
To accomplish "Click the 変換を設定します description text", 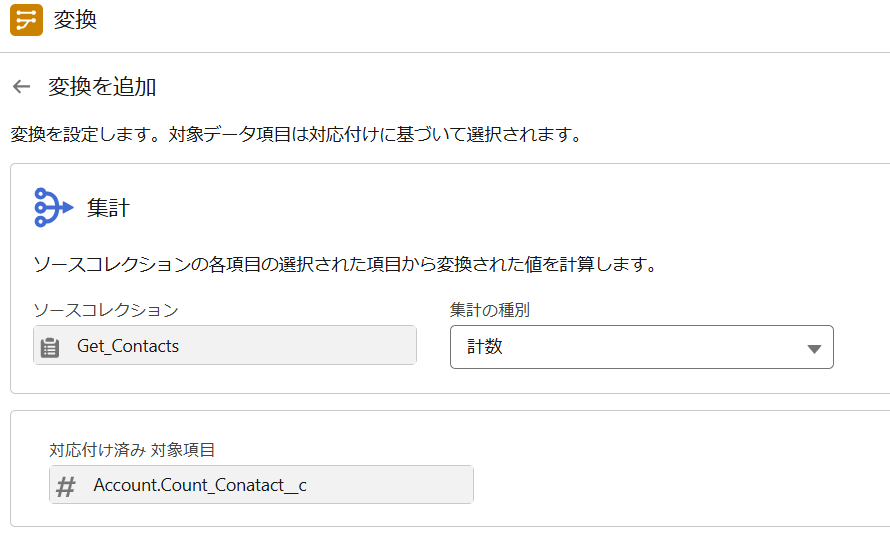I will (x=296, y=134).
